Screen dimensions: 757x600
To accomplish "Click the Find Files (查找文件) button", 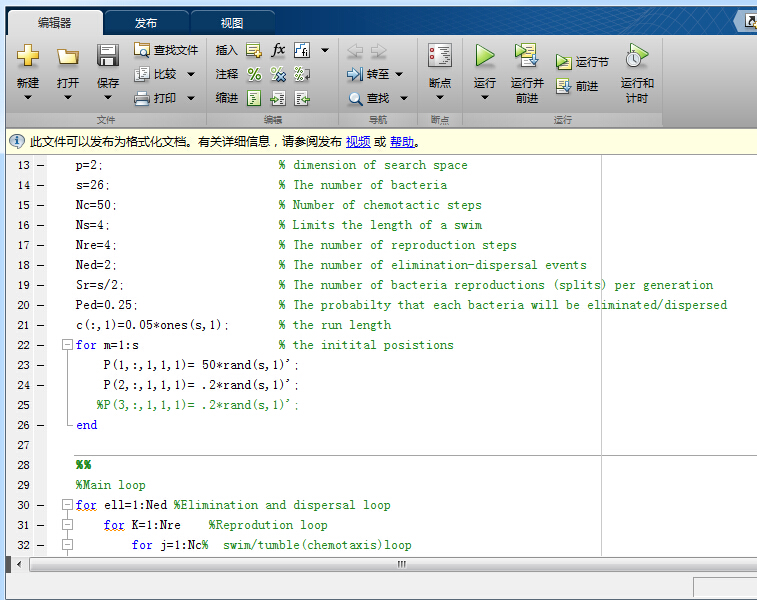I will [x=166, y=50].
